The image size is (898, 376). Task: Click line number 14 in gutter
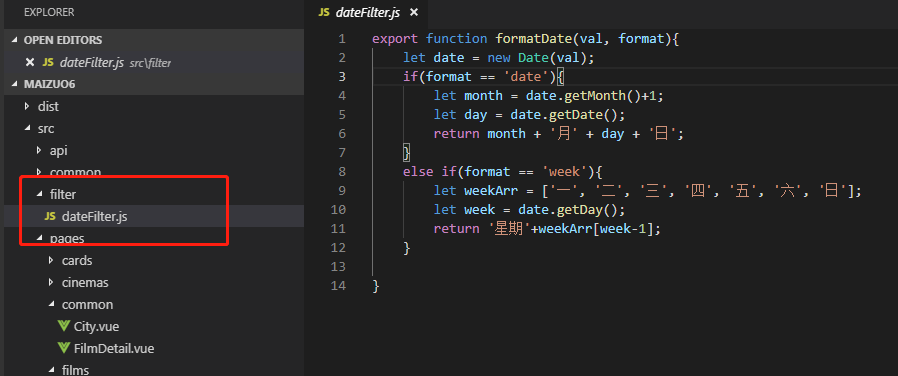pyautogui.click(x=338, y=286)
